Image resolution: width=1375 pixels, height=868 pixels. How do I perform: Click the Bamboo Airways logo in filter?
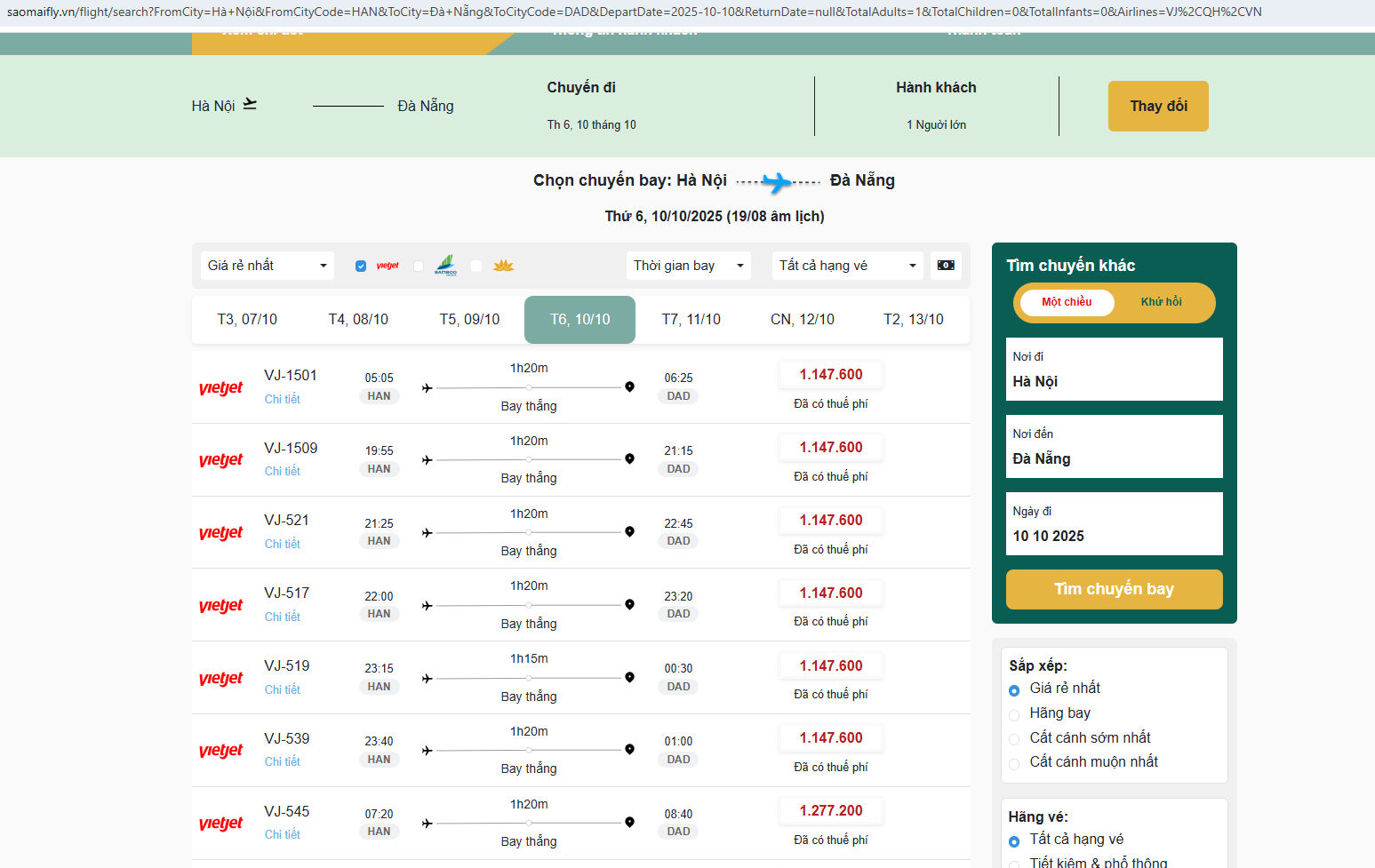pos(445,266)
